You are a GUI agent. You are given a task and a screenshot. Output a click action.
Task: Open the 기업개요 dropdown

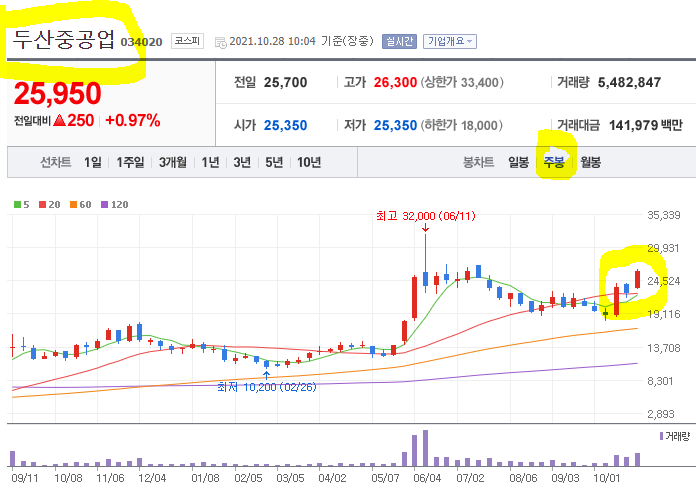[x=450, y=41]
